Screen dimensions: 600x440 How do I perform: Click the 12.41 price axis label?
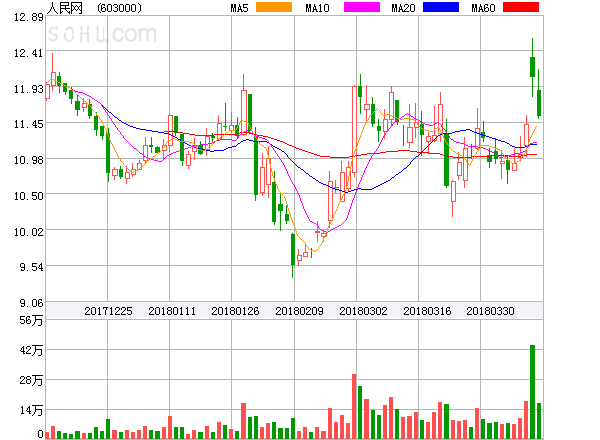pos(29,53)
